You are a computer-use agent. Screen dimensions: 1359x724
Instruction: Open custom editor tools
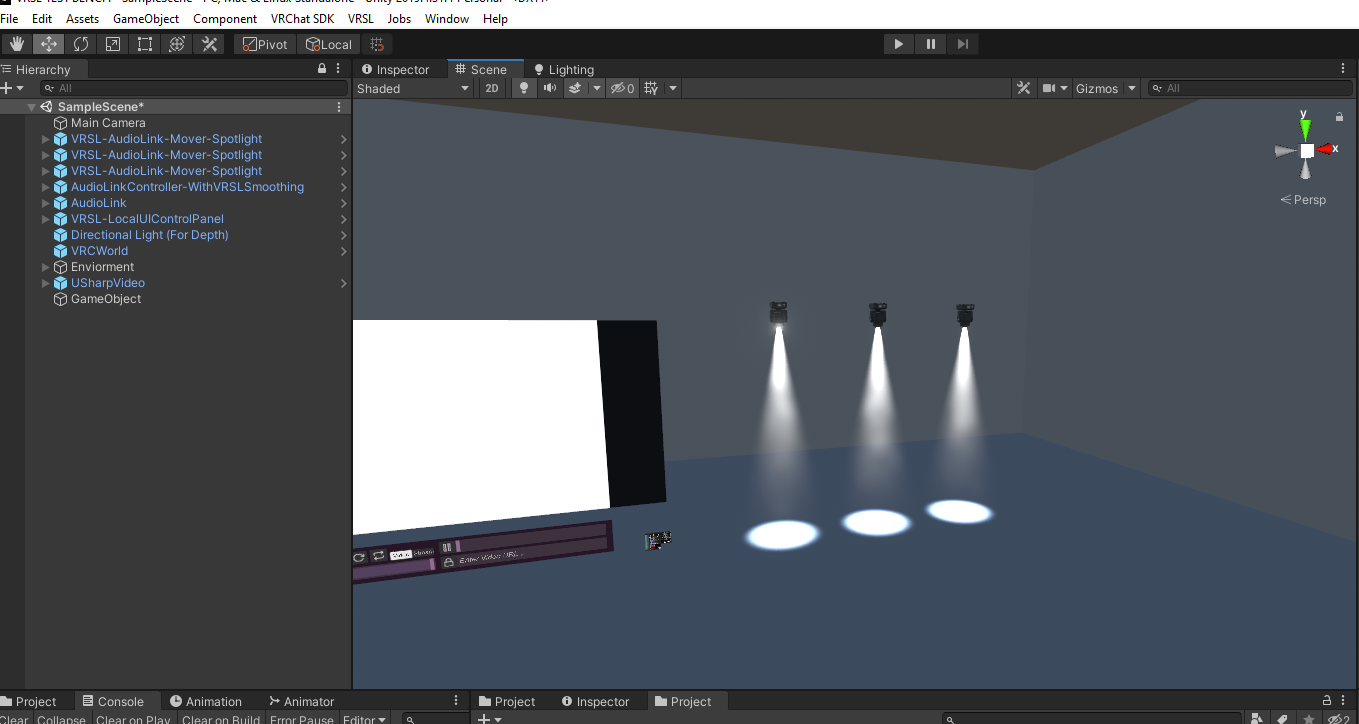point(209,44)
